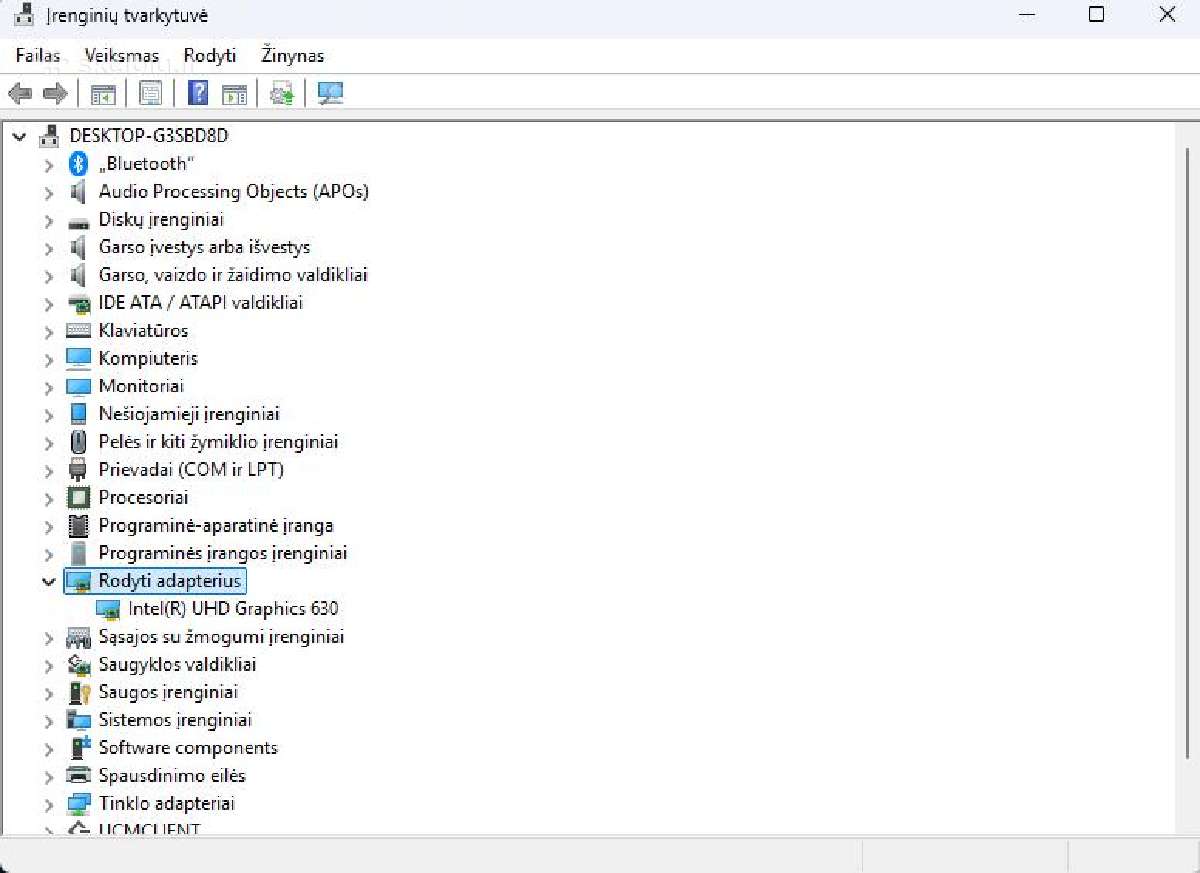Viewport: 1200px width, 873px height.
Task: Click the printer icon beside Spausdinimo eilės
Action: pos(78,776)
